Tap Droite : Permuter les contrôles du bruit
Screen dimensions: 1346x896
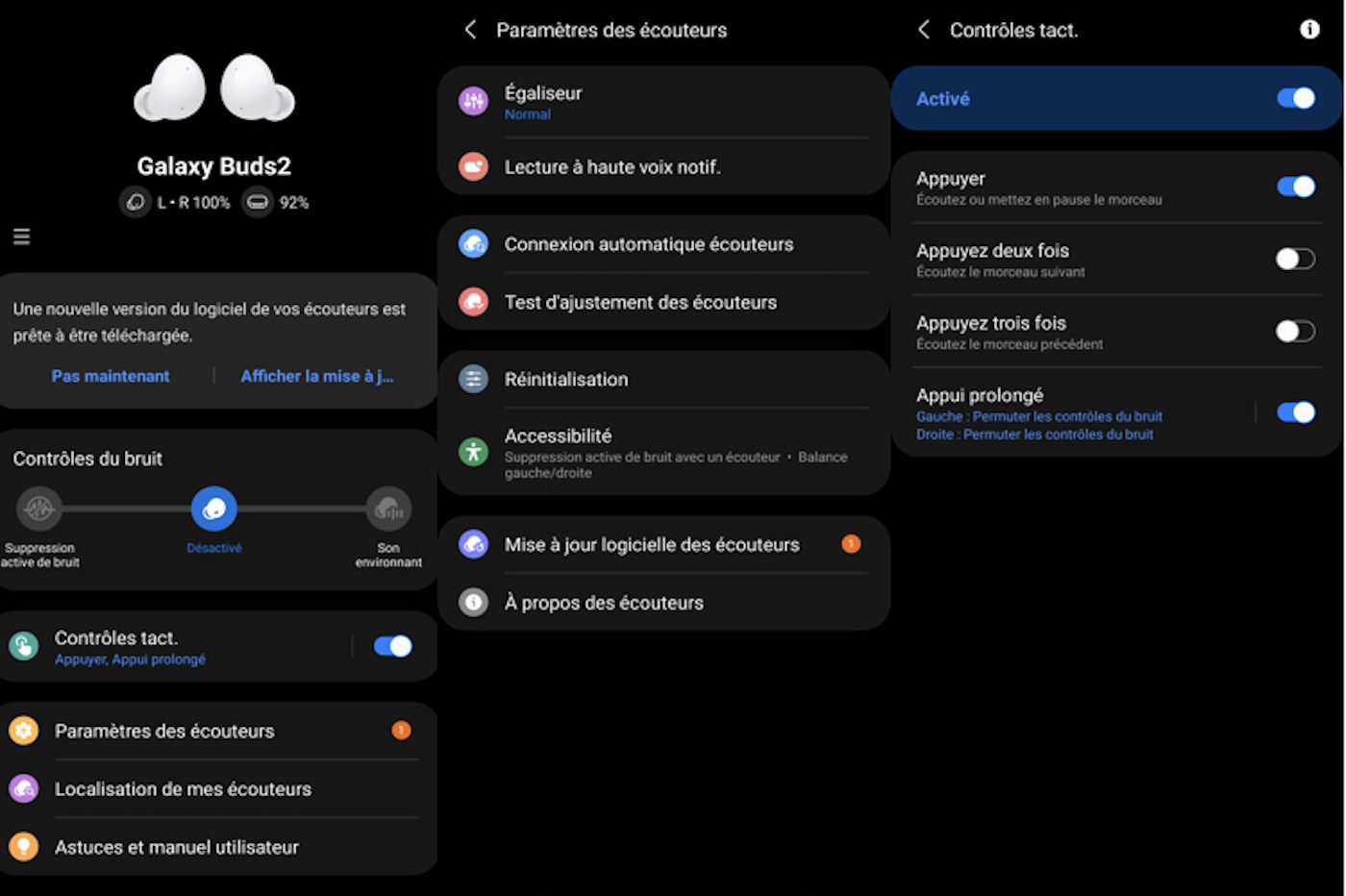pos(1034,435)
